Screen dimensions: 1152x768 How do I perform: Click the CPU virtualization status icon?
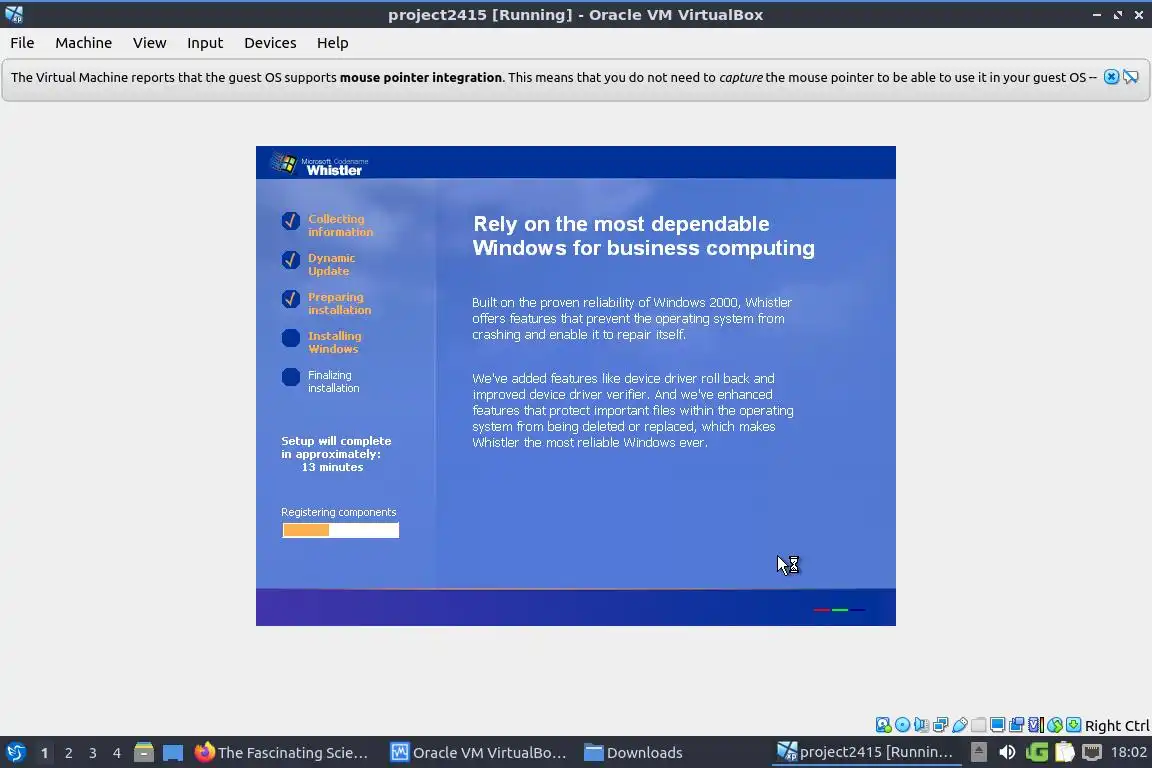click(x=1036, y=725)
